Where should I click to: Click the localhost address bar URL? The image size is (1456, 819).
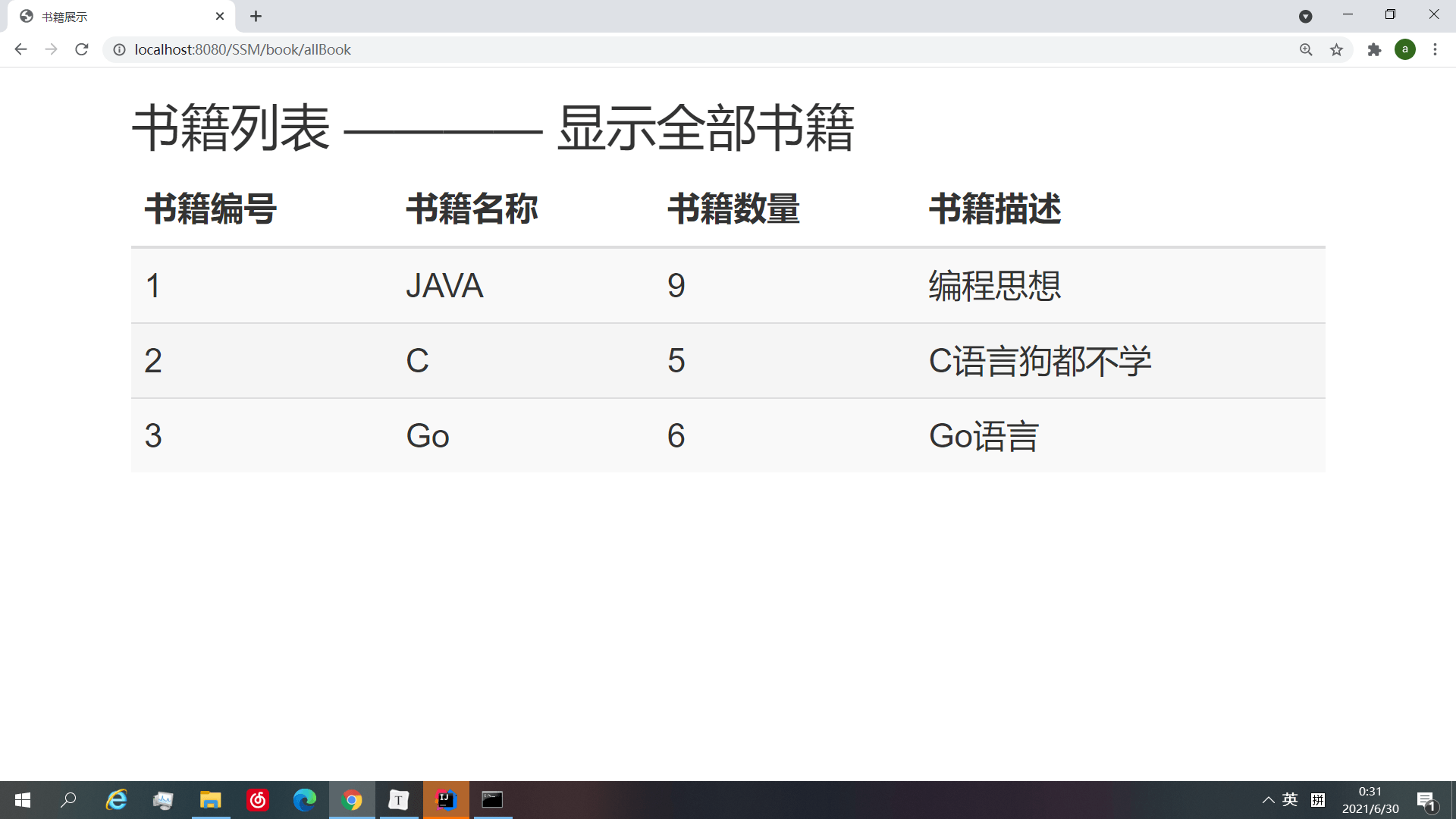pos(243,49)
